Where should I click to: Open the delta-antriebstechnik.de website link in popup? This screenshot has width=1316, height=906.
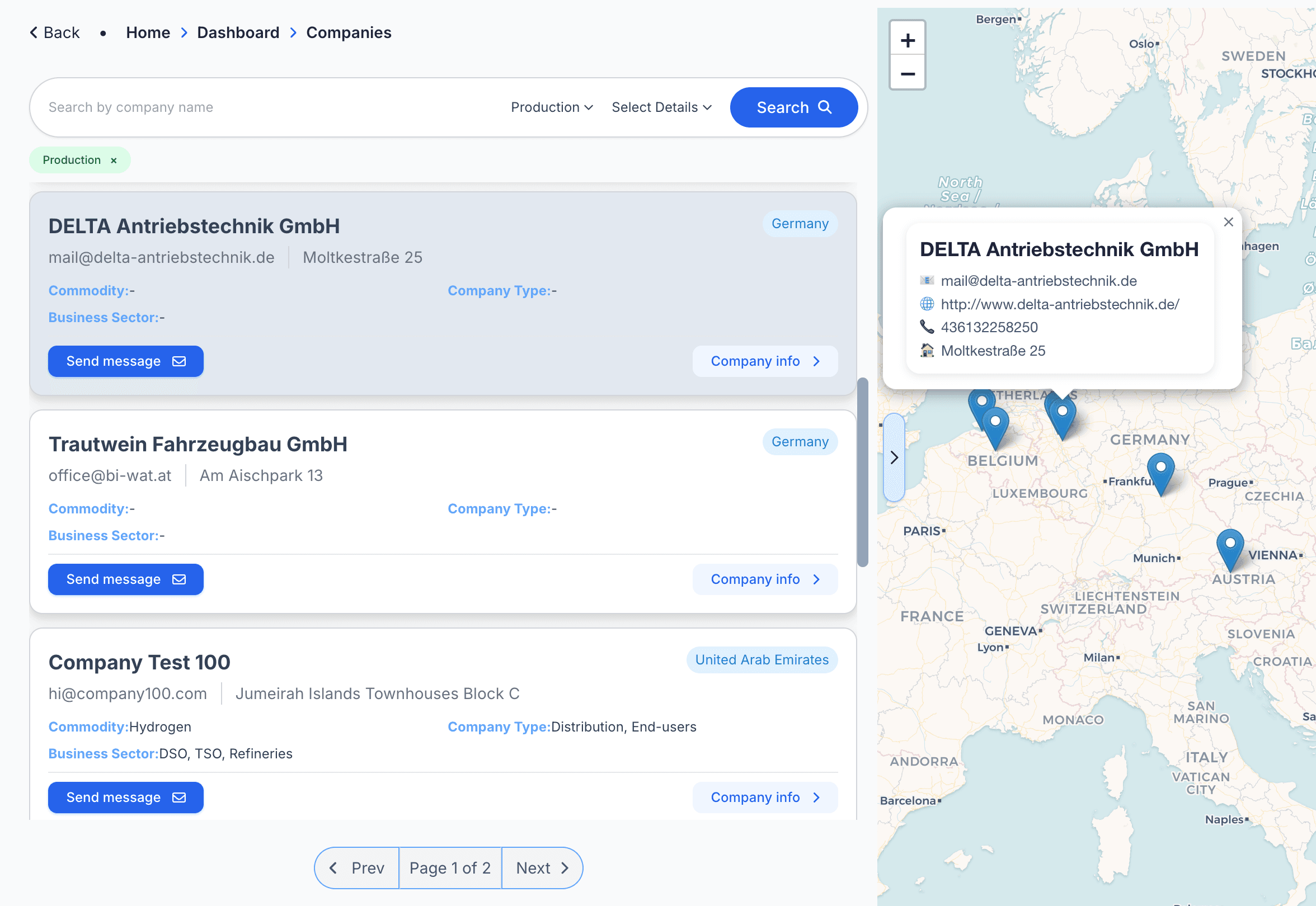1060,304
